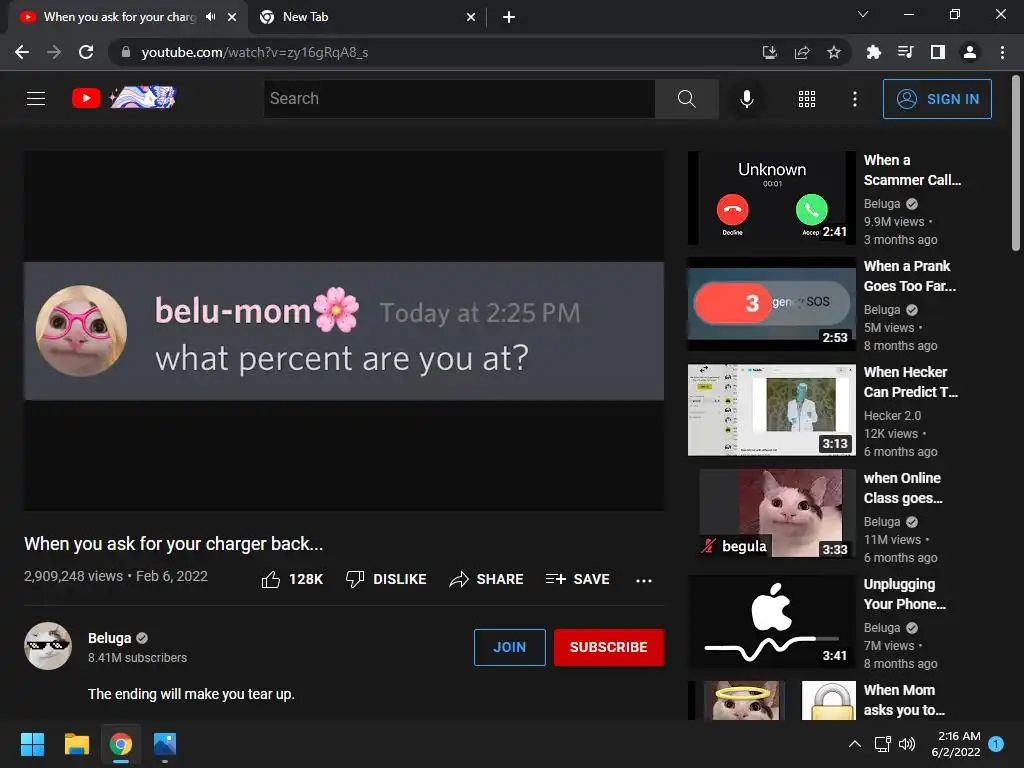Open 'When a Scammer Call...' thumbnail
Viewport: 1024px width, 768px height.
point(772,198)
